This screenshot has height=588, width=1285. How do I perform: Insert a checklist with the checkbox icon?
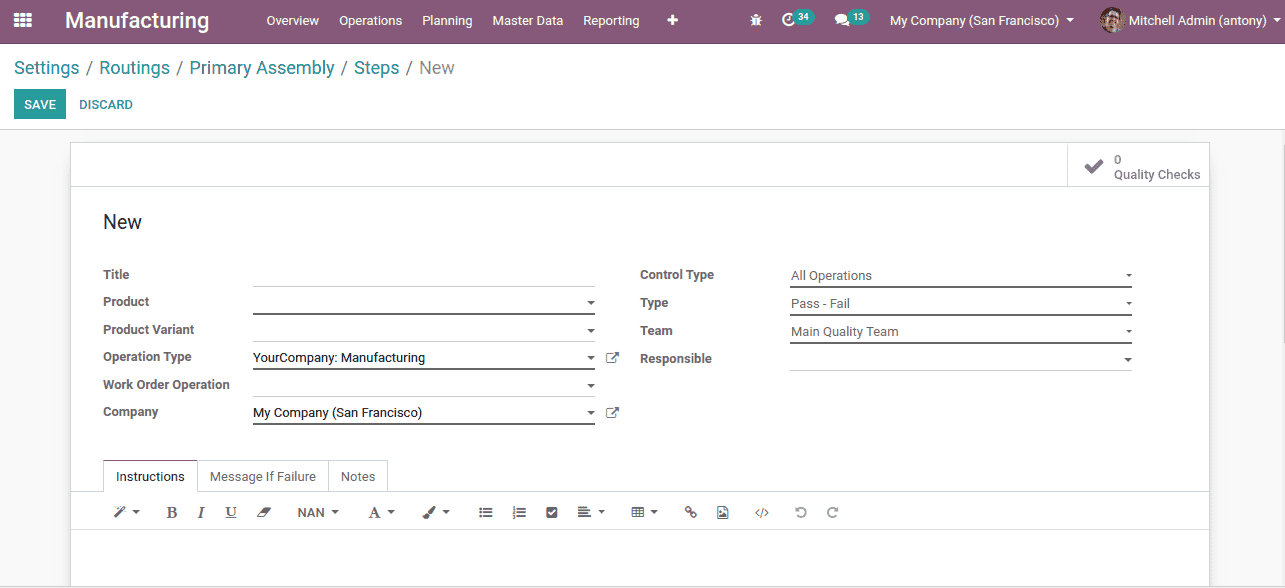tap(551, 513)
